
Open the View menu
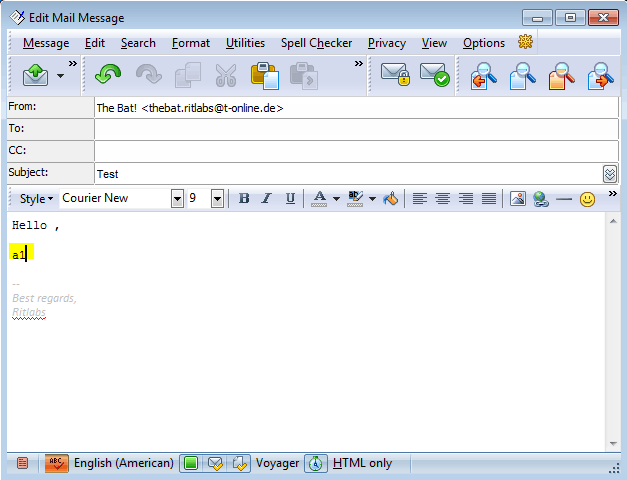434,43
